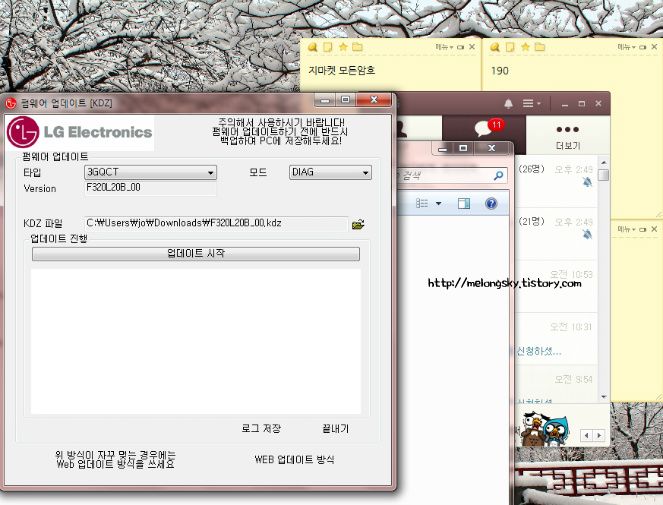Click KDZ 파일 path field

pos(216,223)
